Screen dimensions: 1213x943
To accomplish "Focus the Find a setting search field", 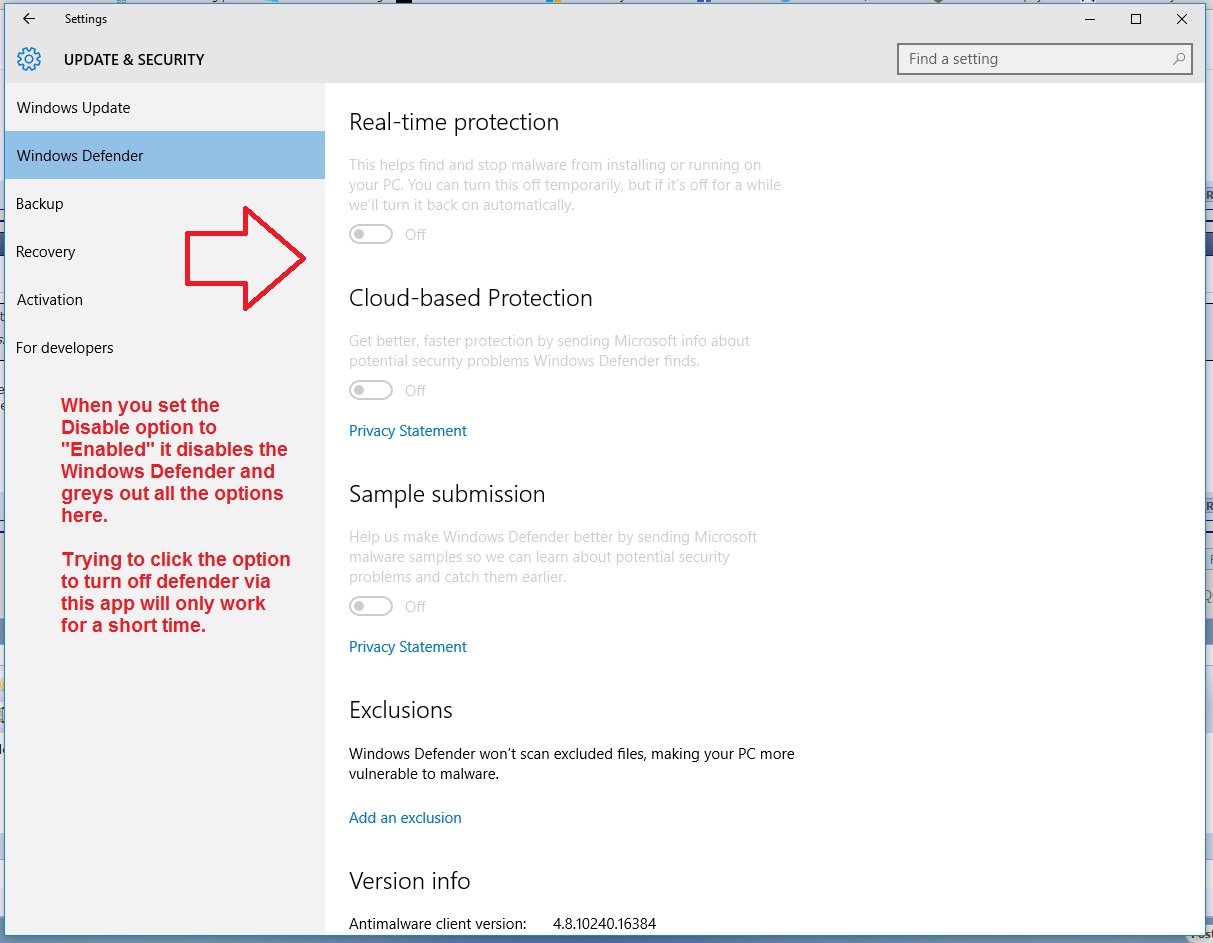I will (x=1045, y=59).
